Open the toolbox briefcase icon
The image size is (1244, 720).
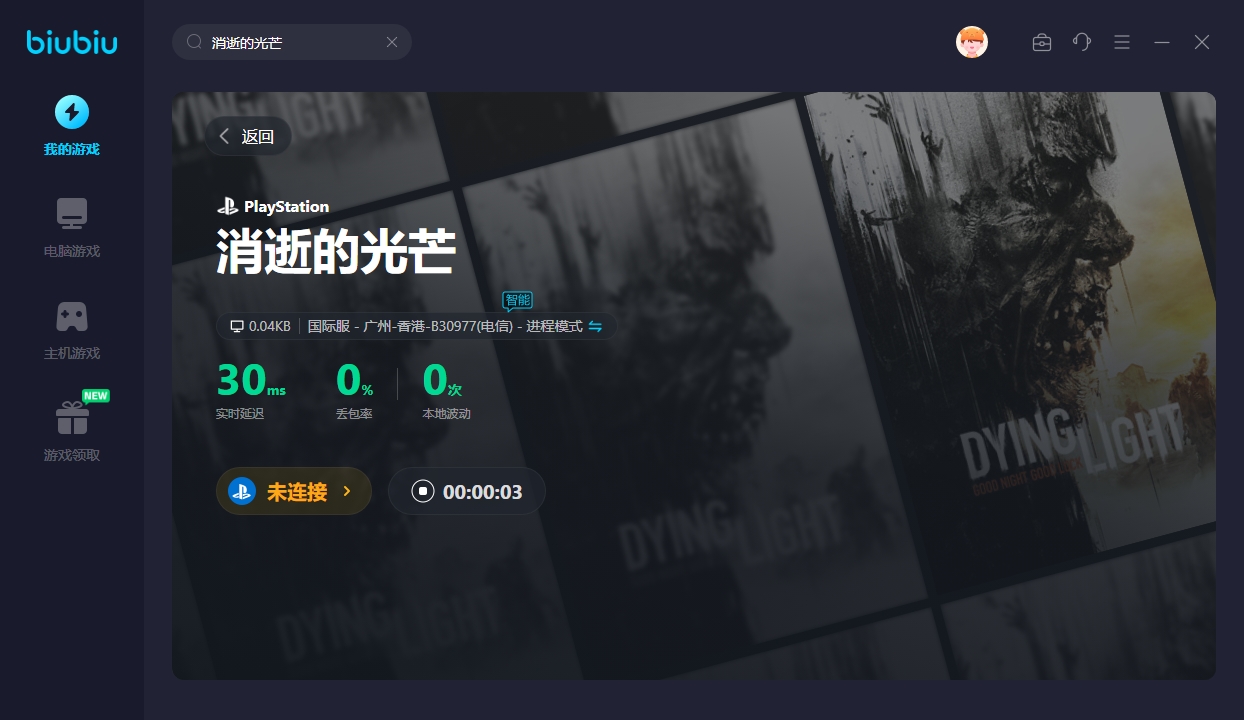coord(1042,42)
